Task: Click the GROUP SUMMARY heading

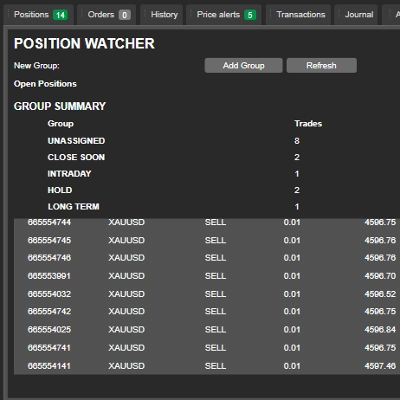Action: (60, 106)
